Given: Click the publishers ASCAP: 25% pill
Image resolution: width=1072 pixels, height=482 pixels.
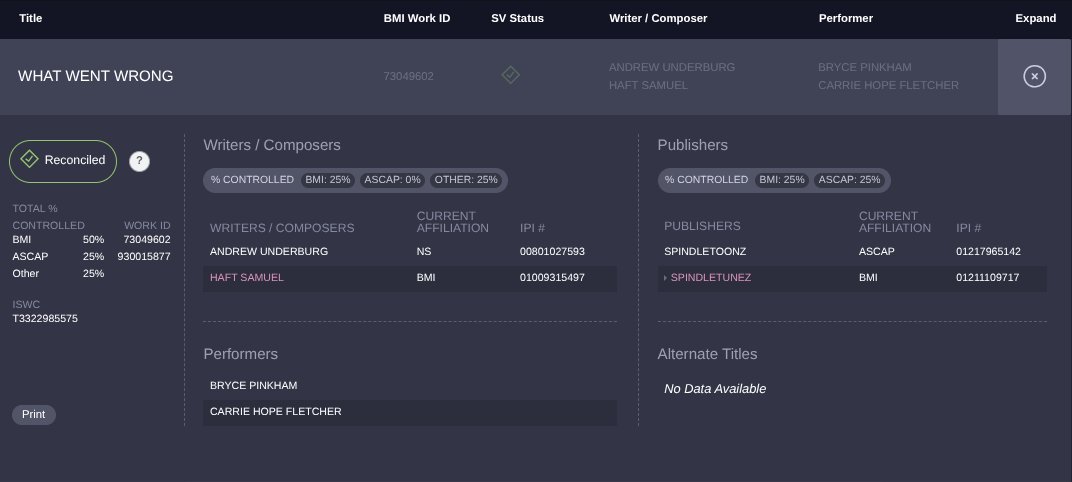Looking at the screenshot, I should pyautogui.click(x=850, y=180).
